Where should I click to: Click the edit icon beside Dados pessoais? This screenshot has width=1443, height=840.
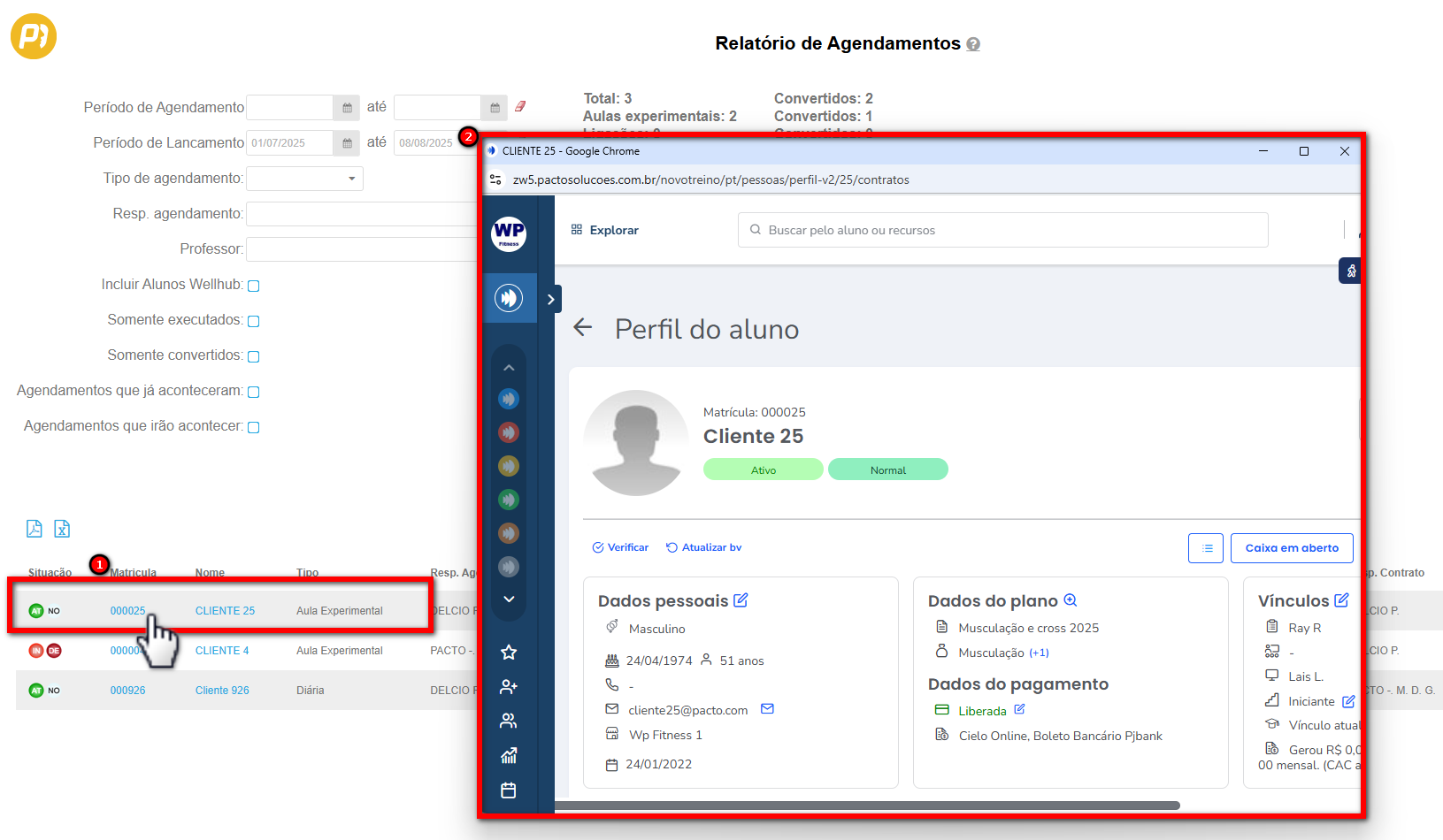coord(741,600)
